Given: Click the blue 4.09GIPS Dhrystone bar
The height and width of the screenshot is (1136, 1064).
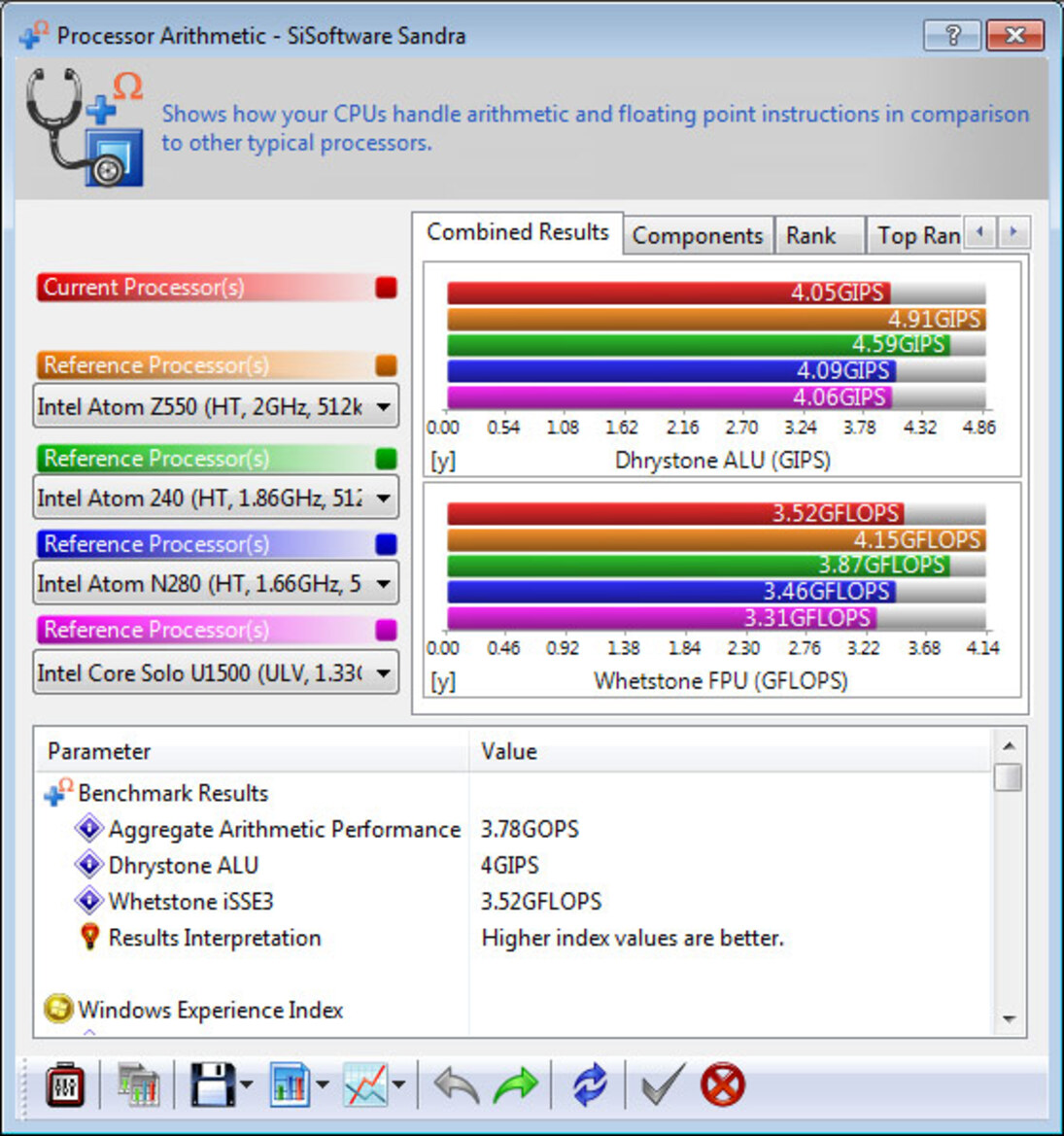Looking at the screenshot, I should pyautogui.click(x=671, y=371).
